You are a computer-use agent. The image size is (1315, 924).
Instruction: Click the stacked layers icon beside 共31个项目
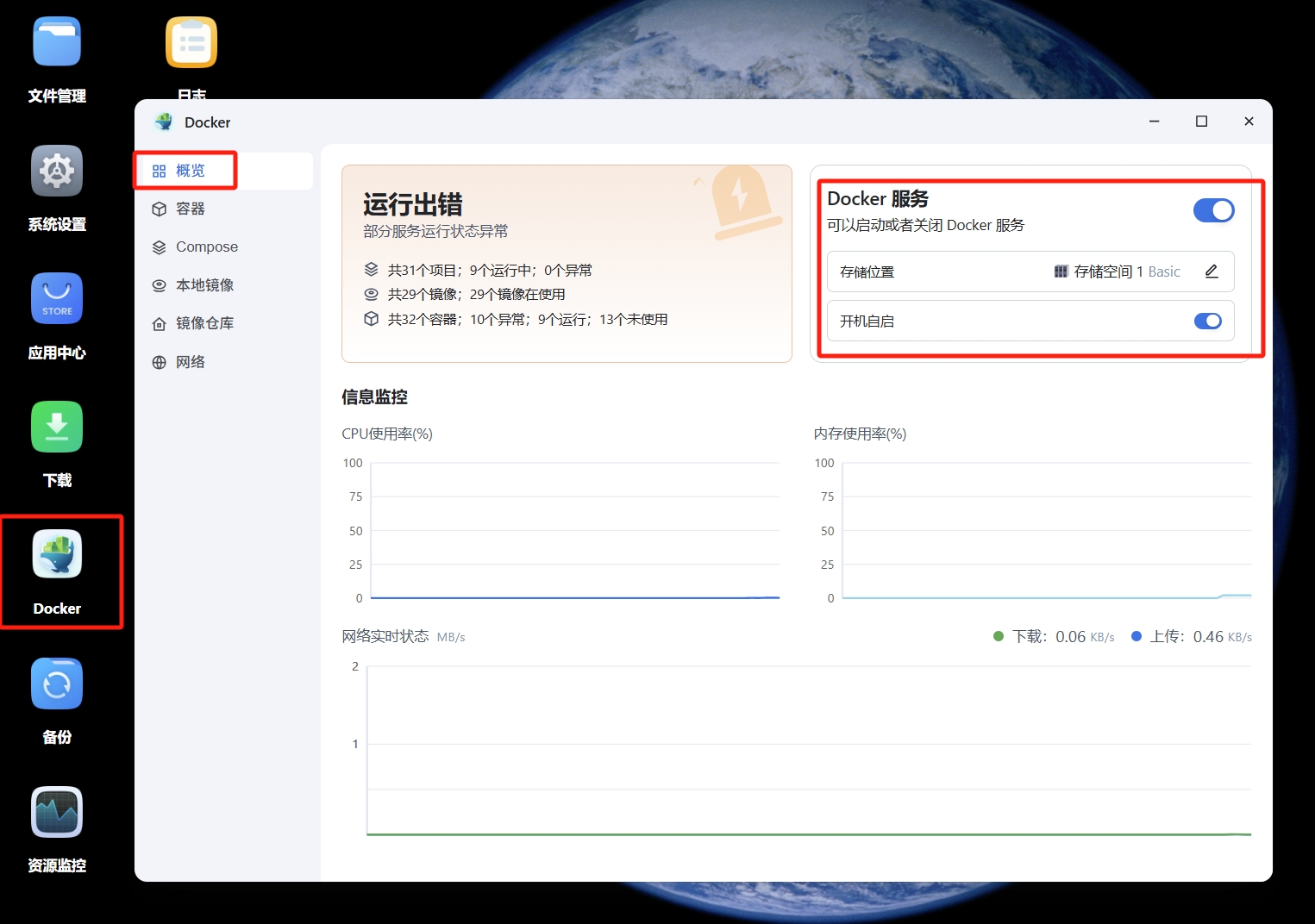point(372,270)
